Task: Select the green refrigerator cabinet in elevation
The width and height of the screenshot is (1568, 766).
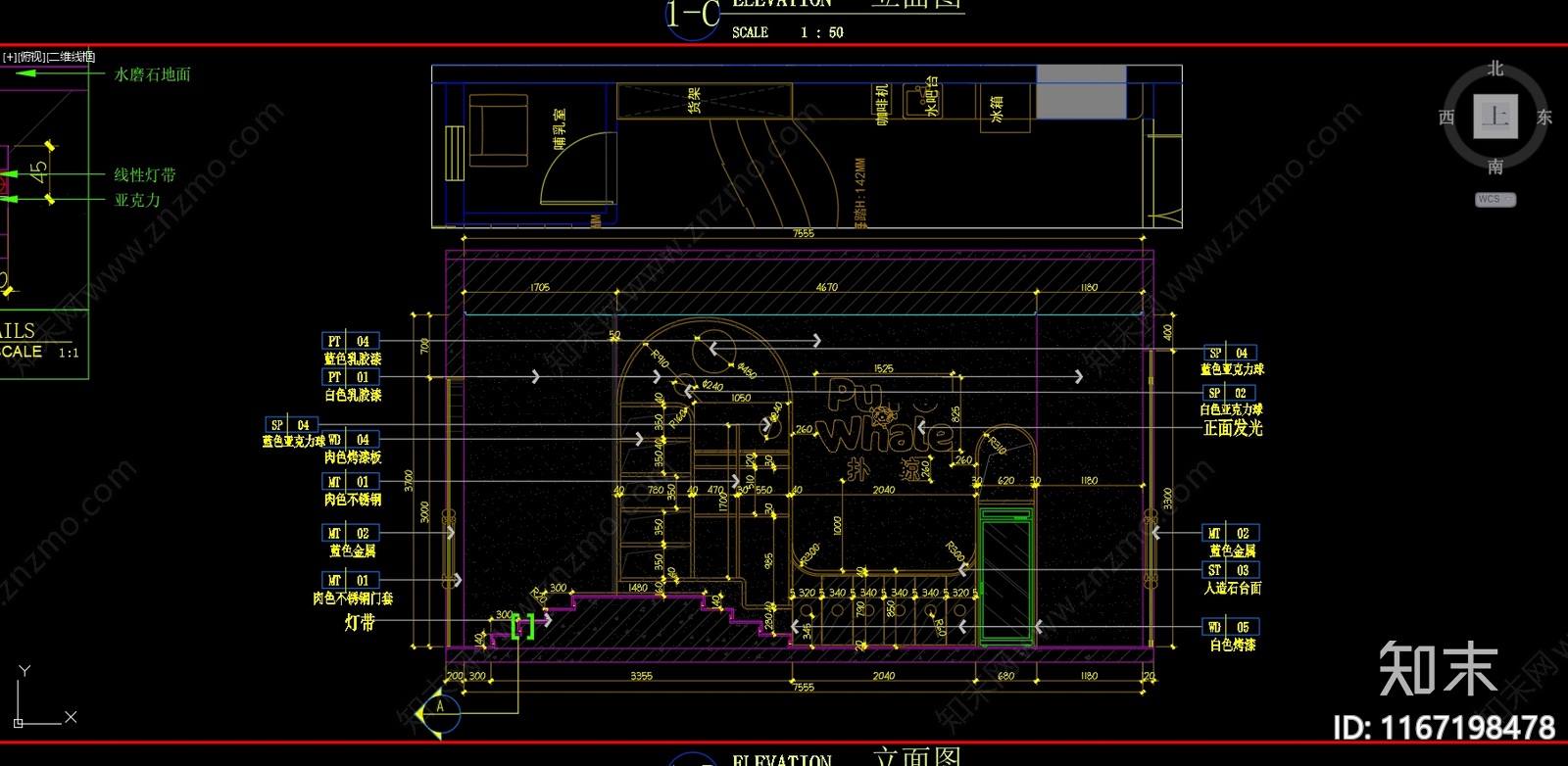Action: tap(1006, 575)
